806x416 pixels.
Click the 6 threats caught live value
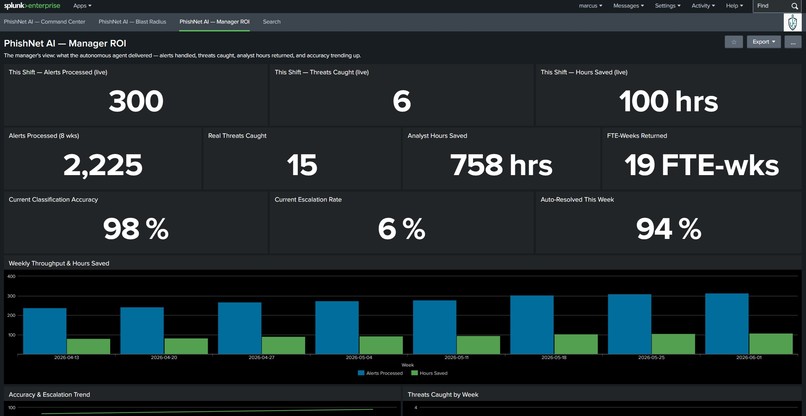click(401, 101)
